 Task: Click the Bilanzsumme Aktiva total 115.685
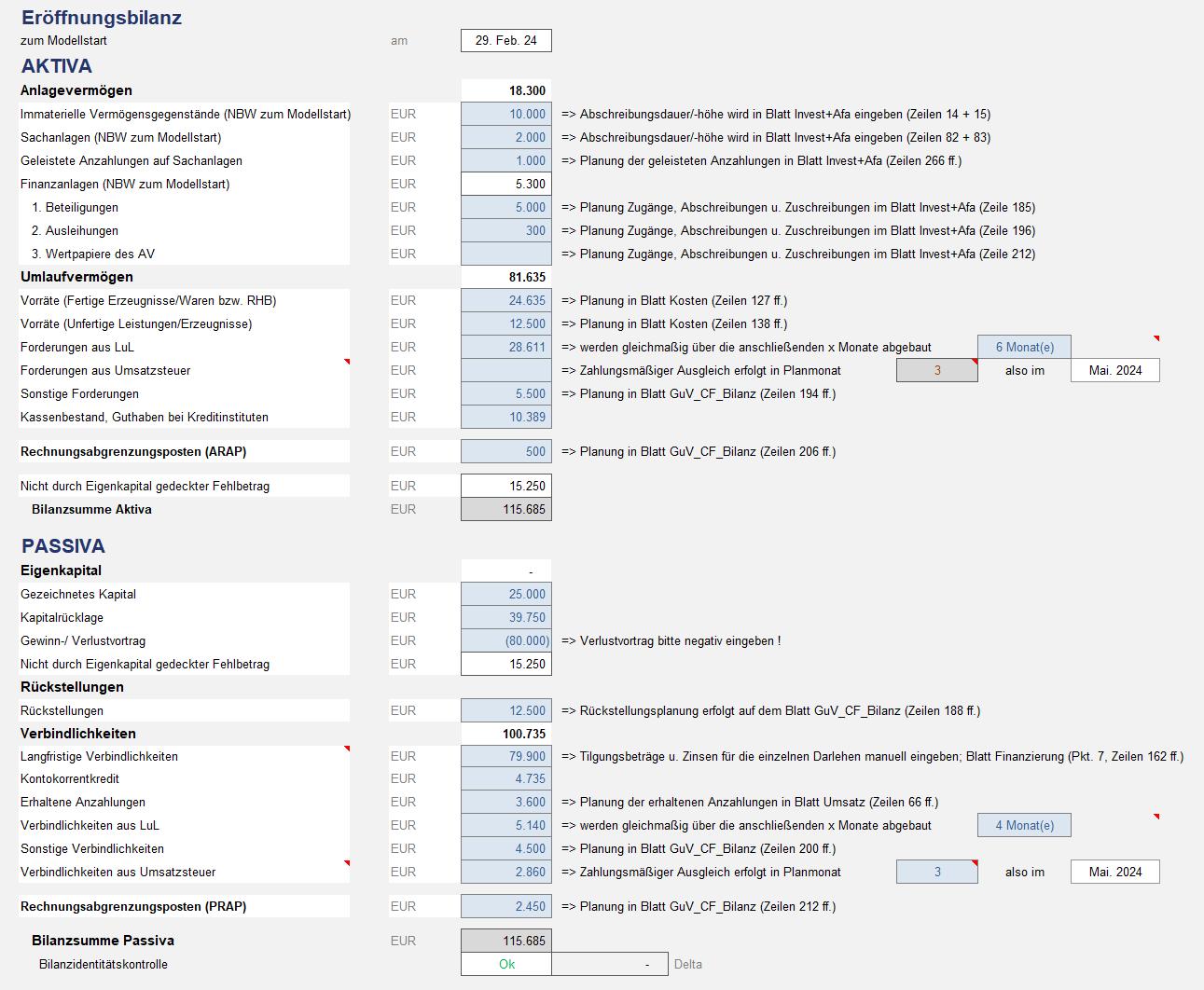[506, 509]
